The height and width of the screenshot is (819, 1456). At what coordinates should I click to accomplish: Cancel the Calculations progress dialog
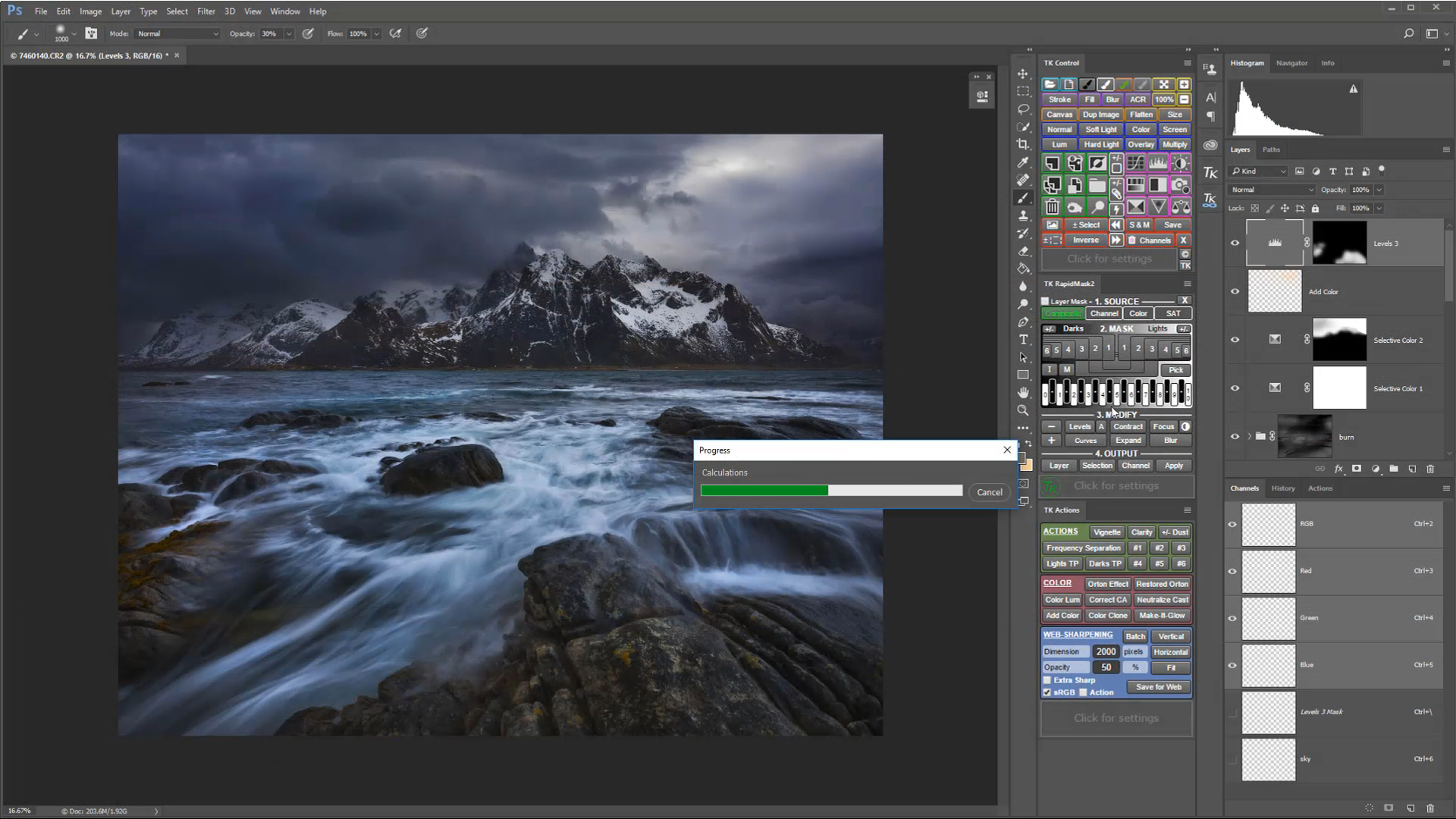[x=989, y=492]
